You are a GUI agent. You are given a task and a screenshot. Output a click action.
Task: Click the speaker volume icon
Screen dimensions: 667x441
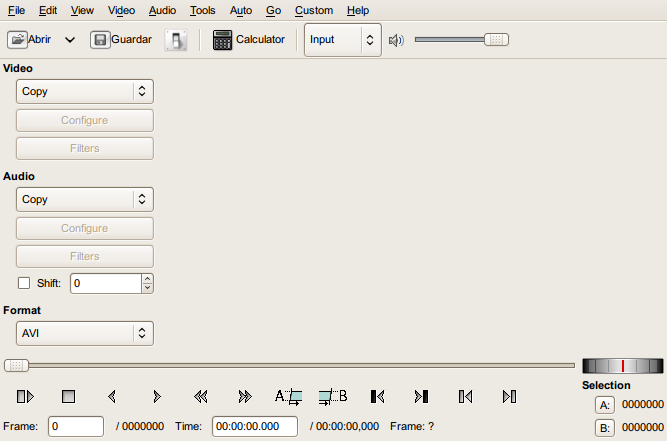coord(396,40)
